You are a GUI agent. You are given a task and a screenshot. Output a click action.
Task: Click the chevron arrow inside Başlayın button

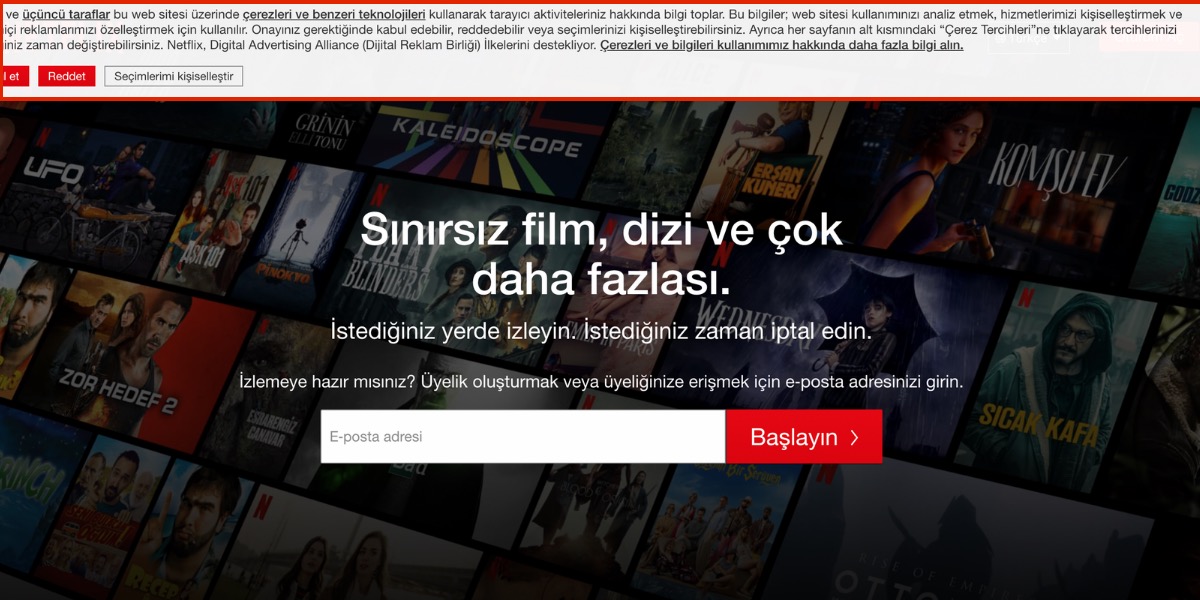click(x=854, y=437)
